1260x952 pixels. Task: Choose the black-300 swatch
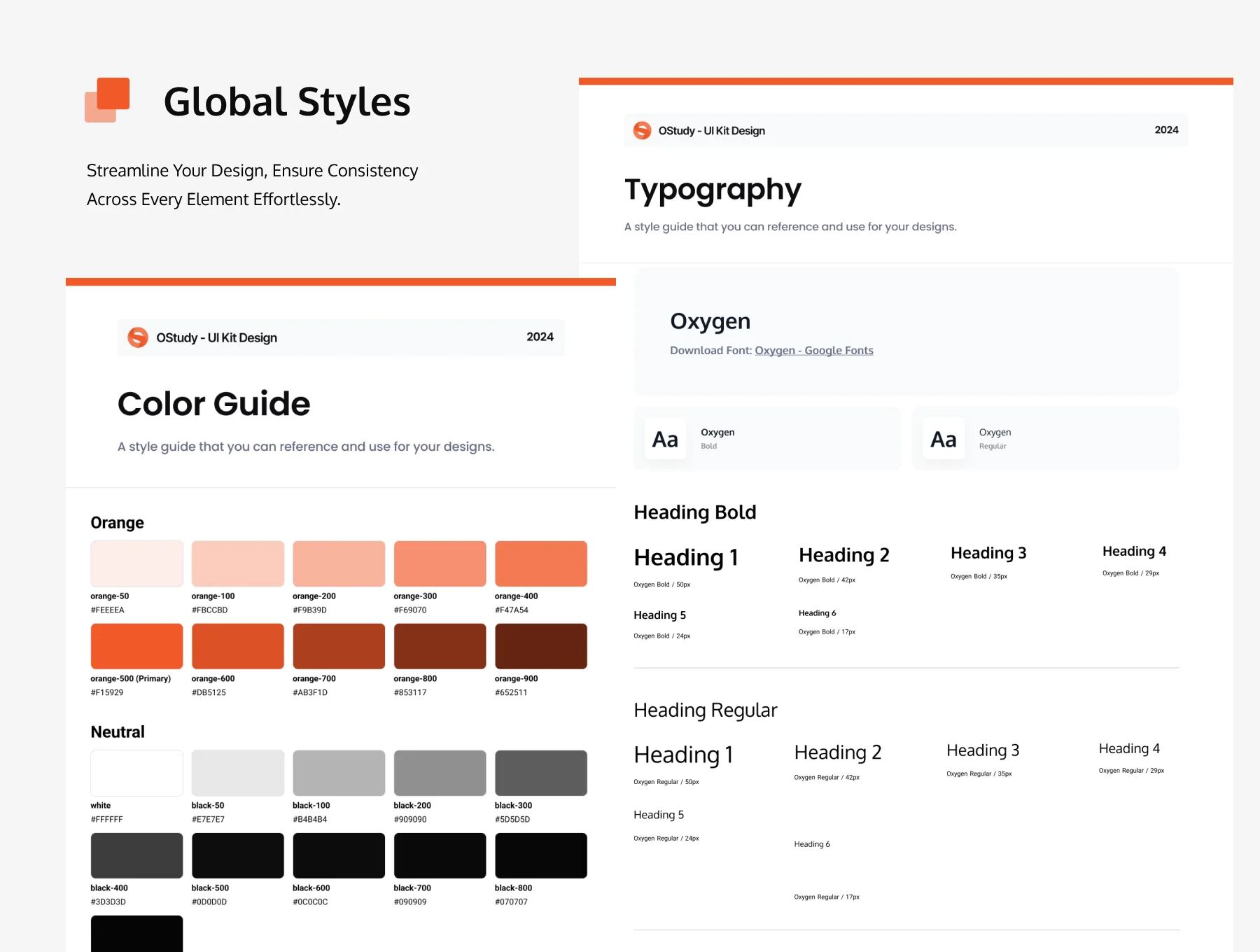[541, 773]
